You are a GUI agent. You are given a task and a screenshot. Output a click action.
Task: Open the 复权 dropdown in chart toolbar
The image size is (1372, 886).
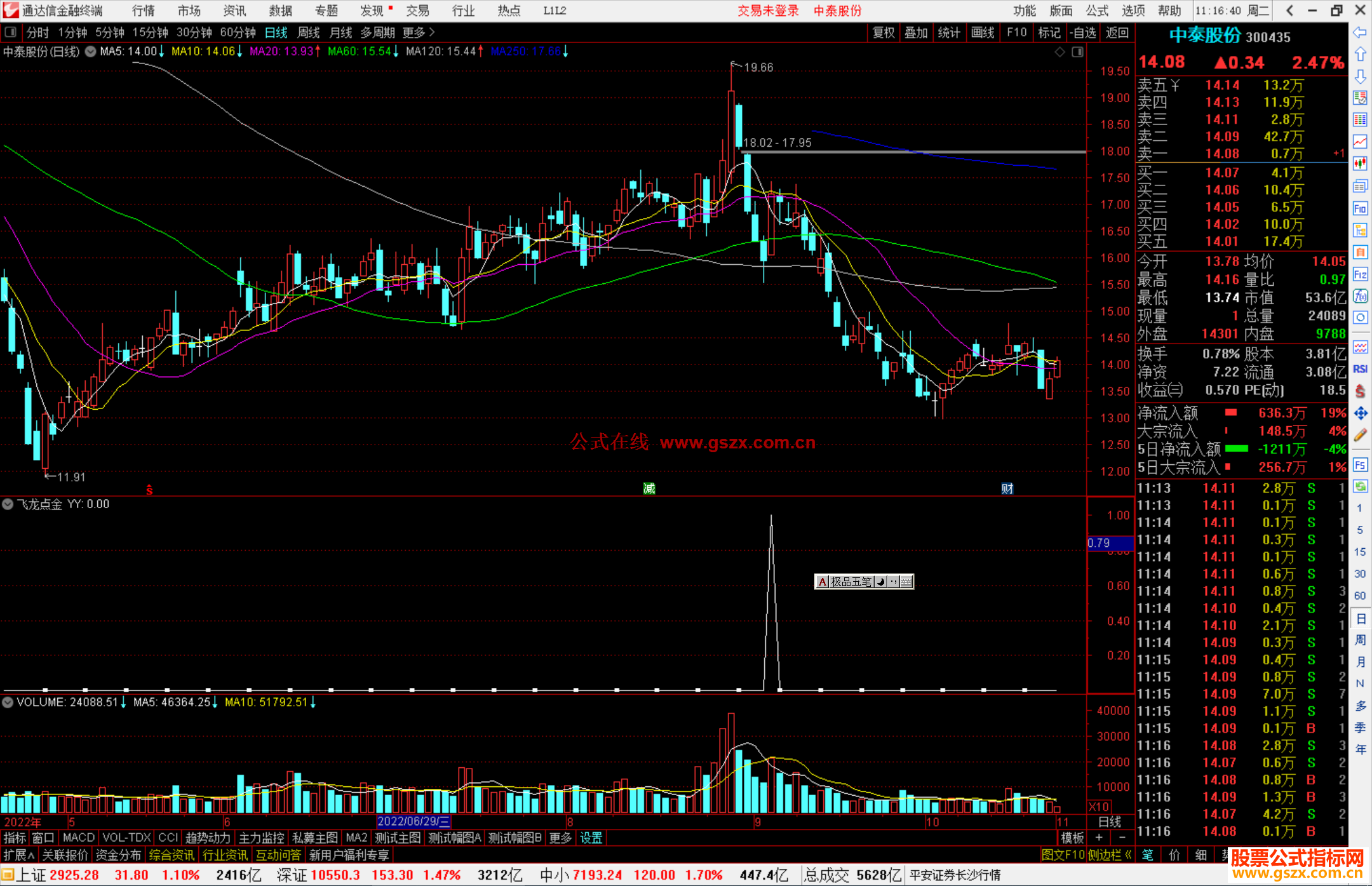tap(884, 32)
